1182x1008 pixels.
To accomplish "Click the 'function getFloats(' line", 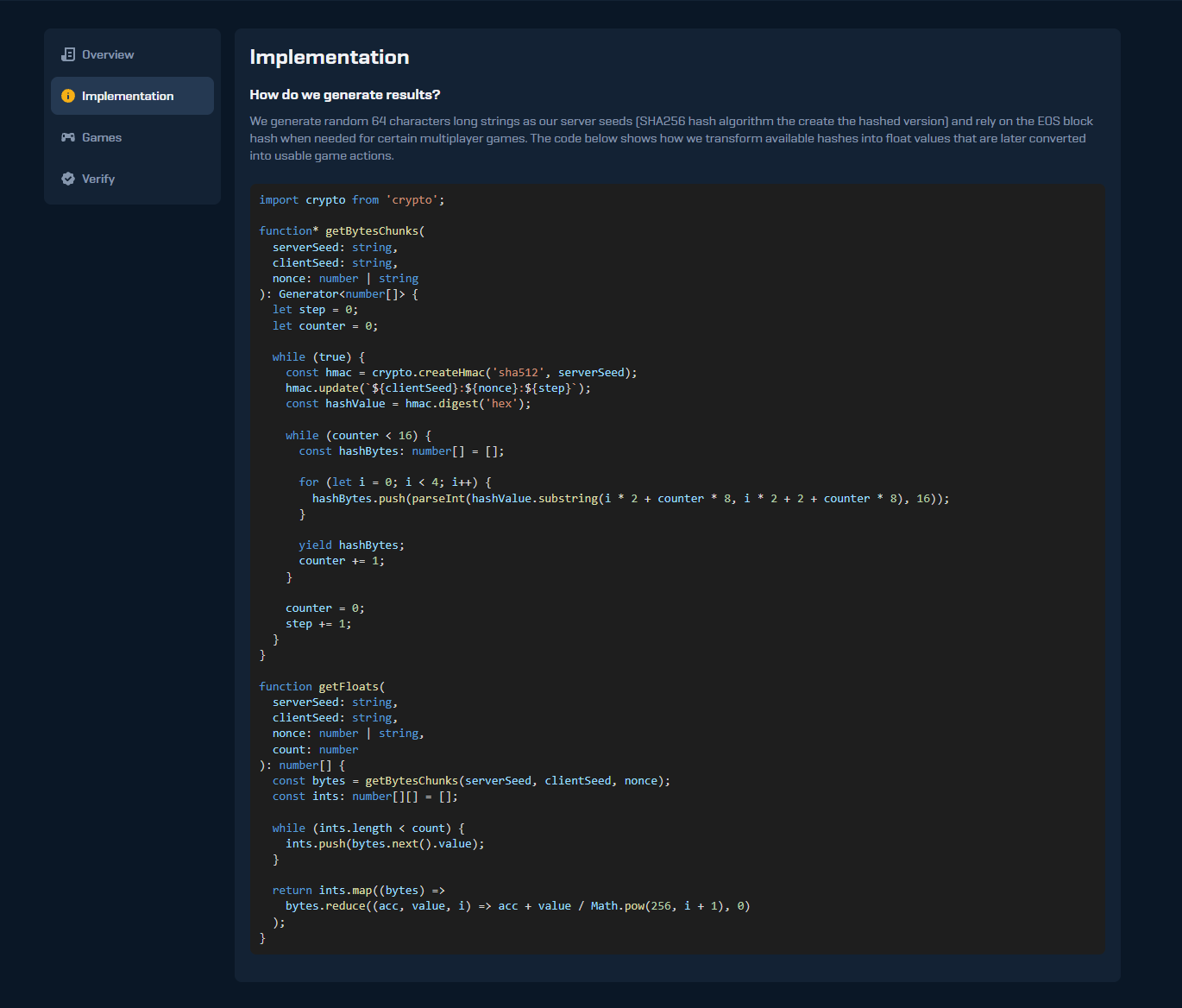I will coord(322,687).
